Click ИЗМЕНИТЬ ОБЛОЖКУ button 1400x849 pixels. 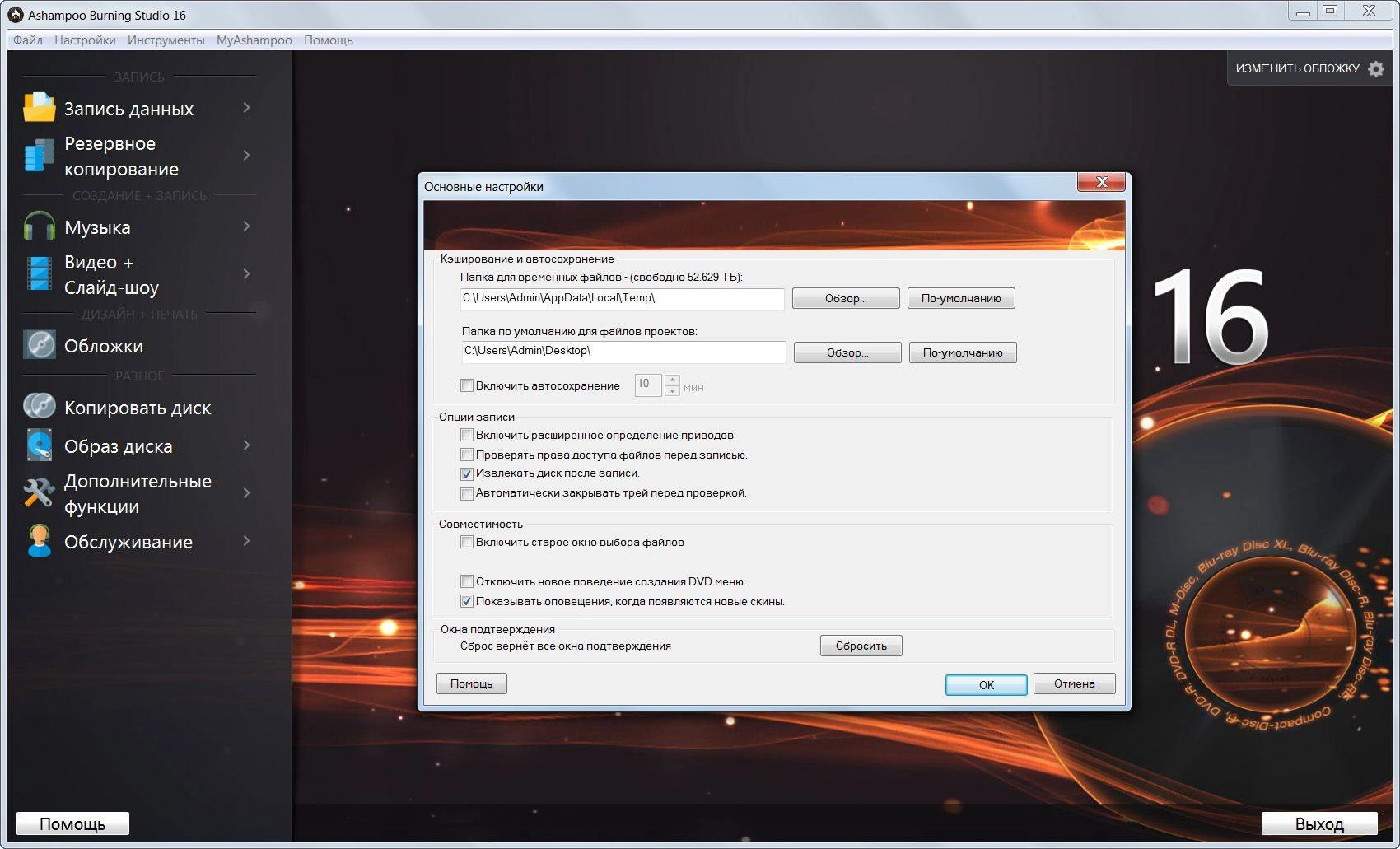[x=1309, y=68]
